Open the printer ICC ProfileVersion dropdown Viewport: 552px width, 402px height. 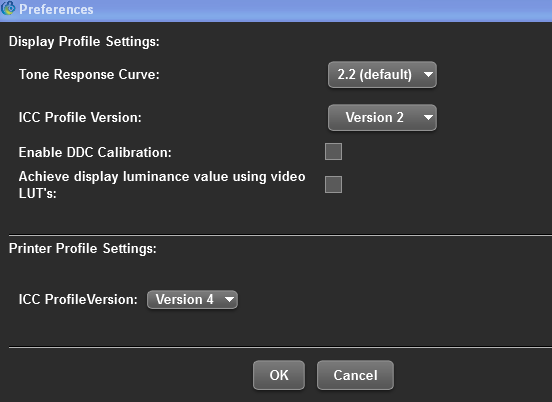click(192, 300)
